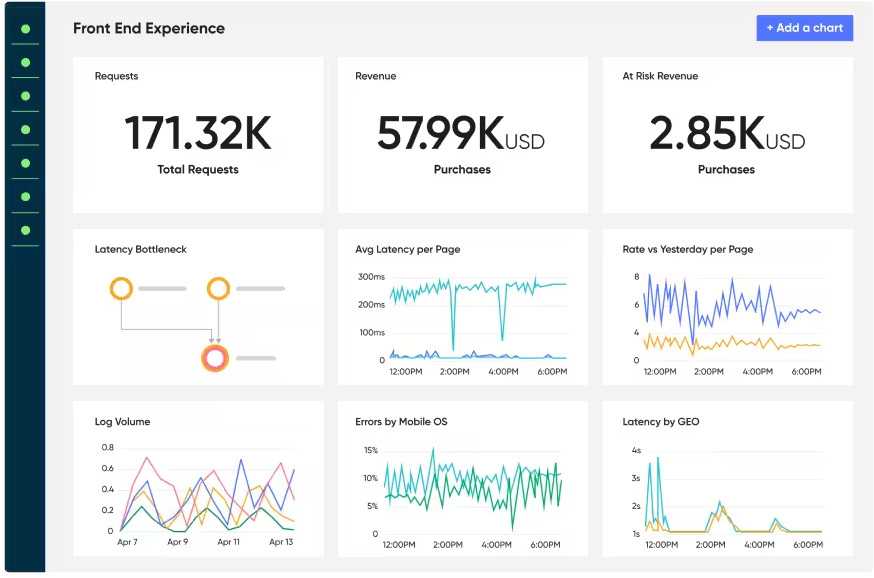Click Total Requests caption under 171.32K
This screenshot has height=578, width=874.
[x=198, y=169]
